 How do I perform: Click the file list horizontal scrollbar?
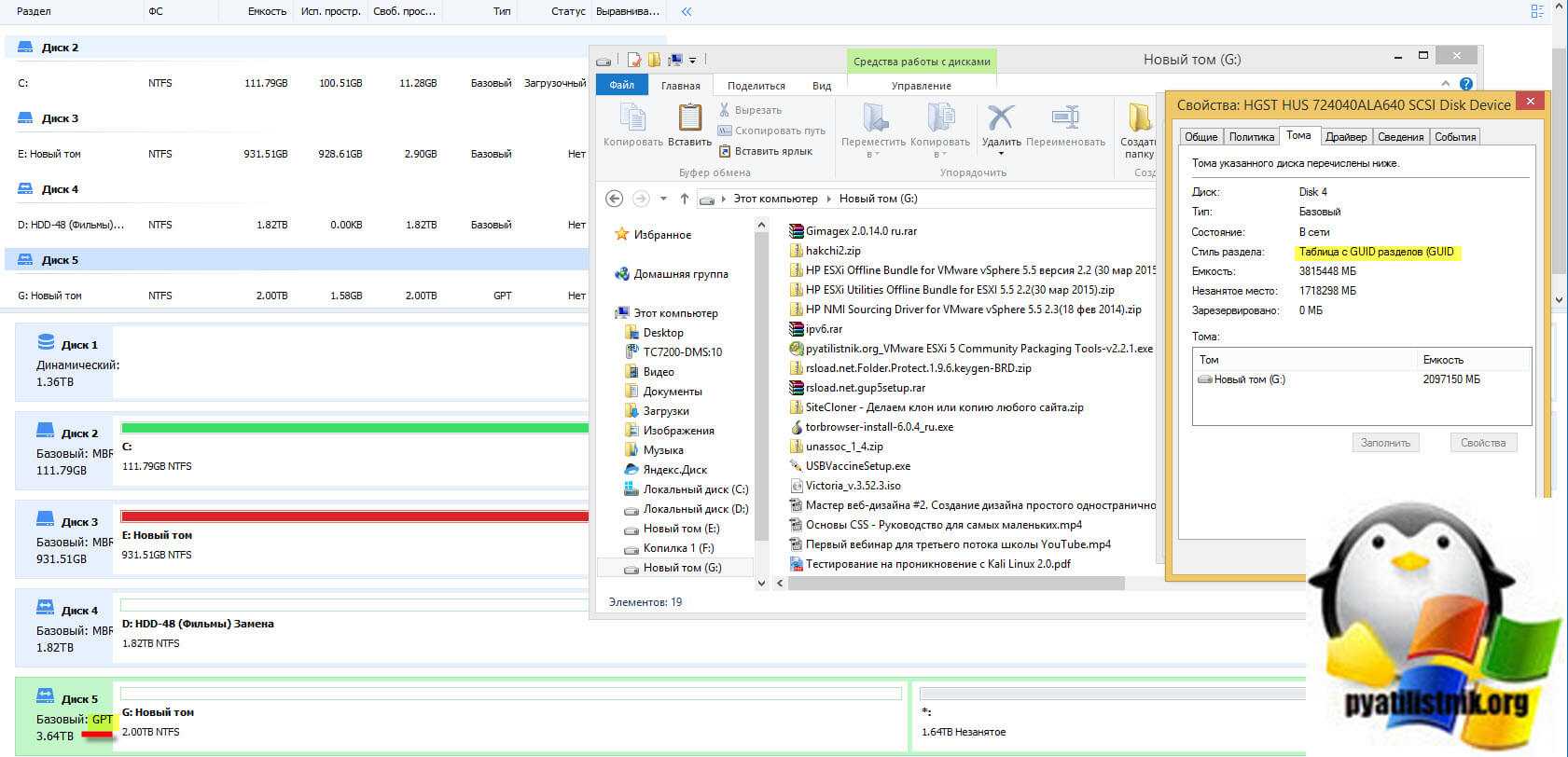(956, 584)
